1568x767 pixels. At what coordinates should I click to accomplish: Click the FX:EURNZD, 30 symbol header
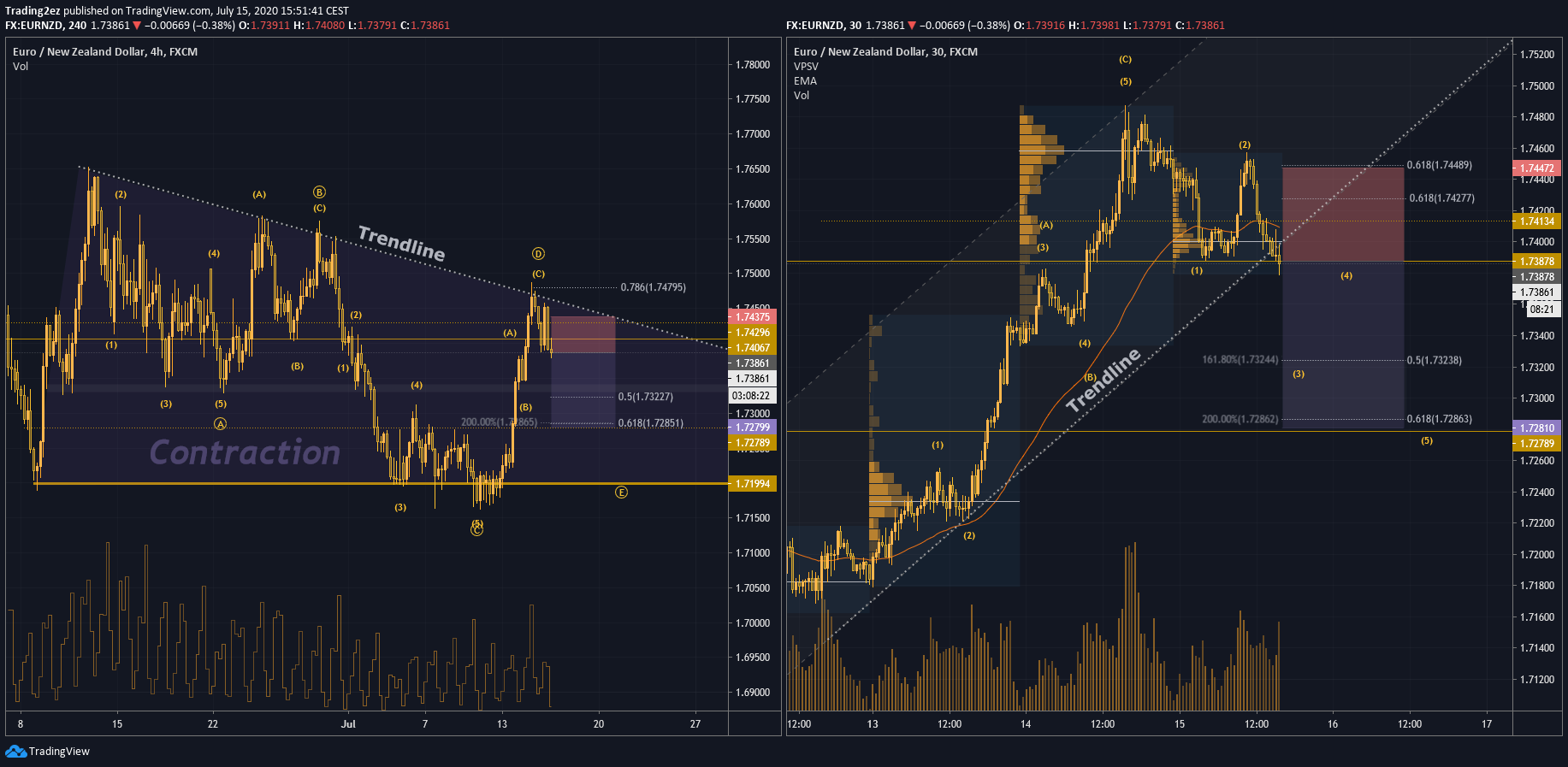click(x=824, y=26)
